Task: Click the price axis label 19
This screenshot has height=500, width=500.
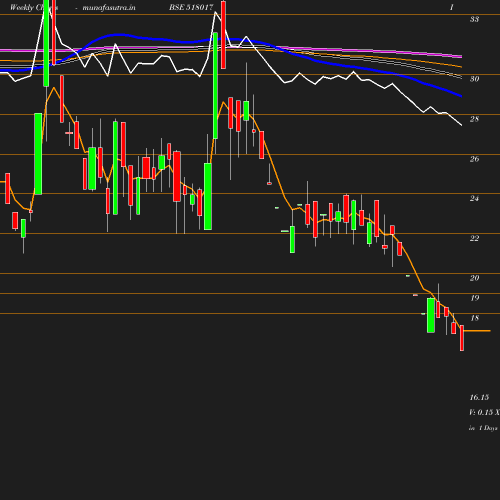Action: click(474, 298)
